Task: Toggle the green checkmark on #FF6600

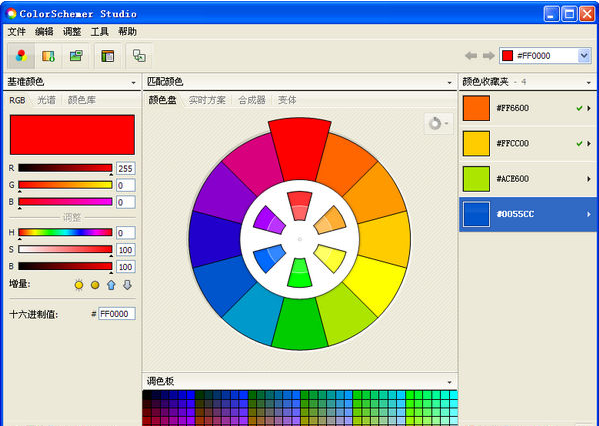Action: click(x=580, y=109)
